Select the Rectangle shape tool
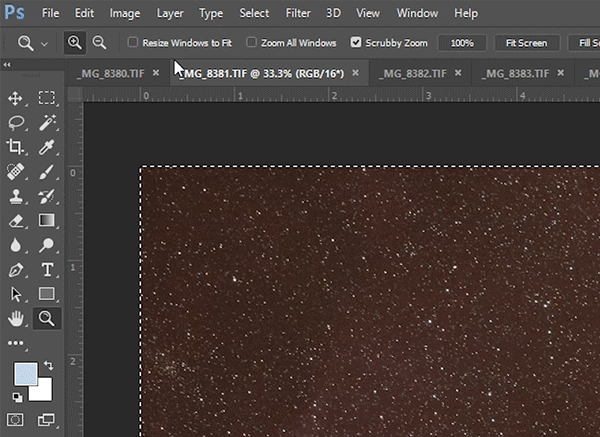This screenshot has width=600, height=437. tap(47, 294)
